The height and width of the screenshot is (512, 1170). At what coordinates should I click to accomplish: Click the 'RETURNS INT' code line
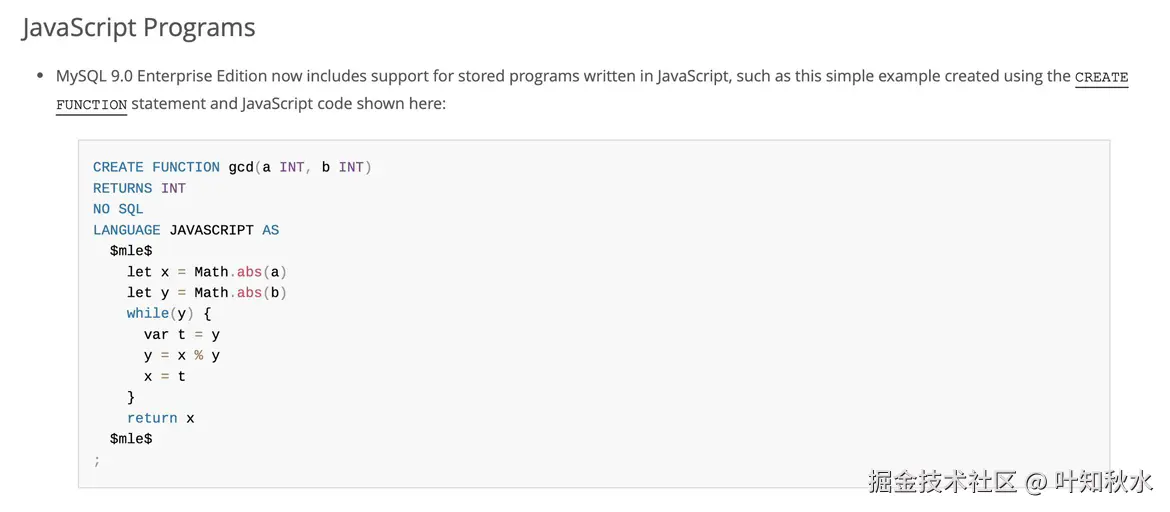point(139,188)
